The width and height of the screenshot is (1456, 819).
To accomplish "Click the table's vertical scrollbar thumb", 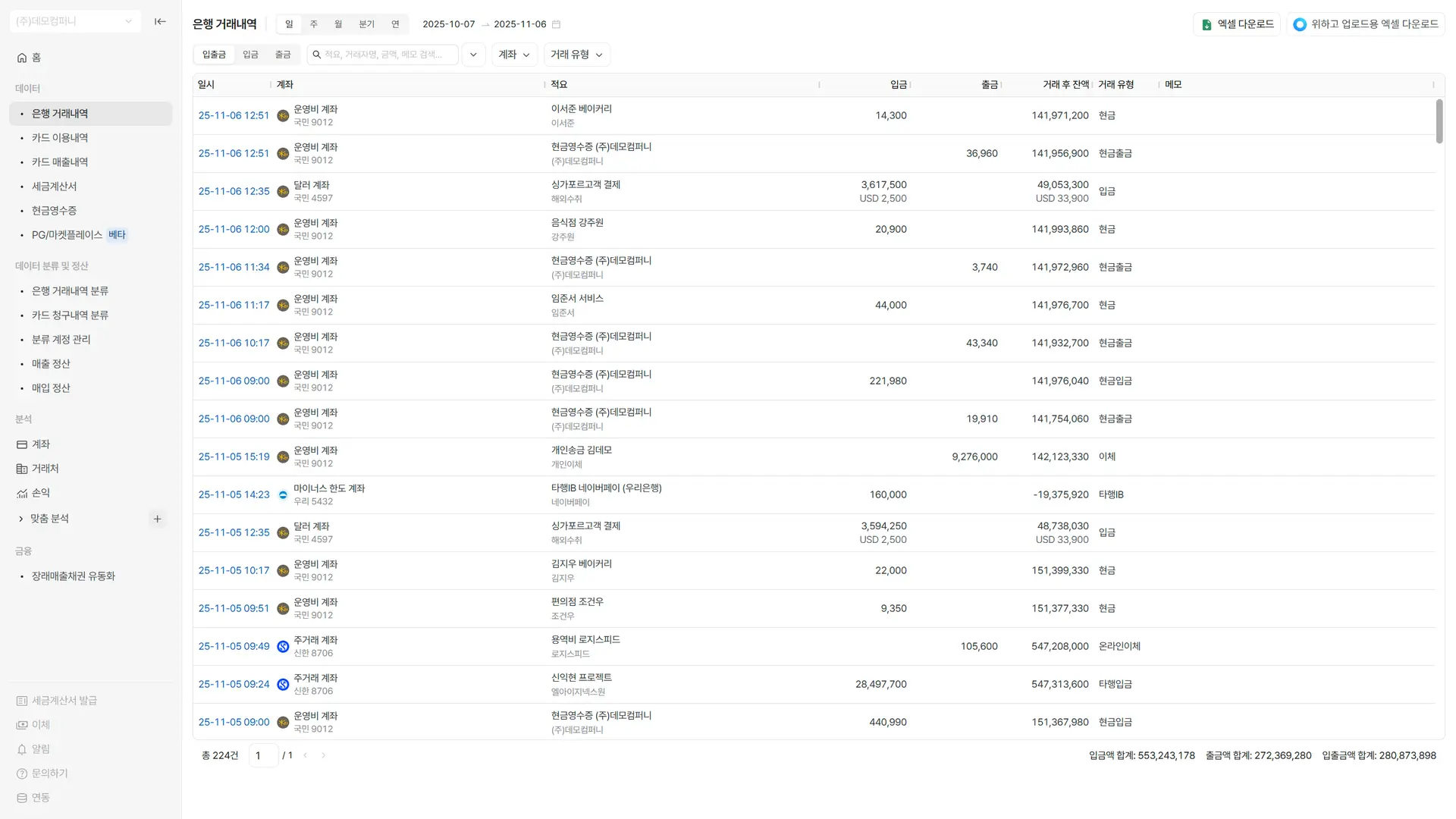I will [x=1439, y=121].
